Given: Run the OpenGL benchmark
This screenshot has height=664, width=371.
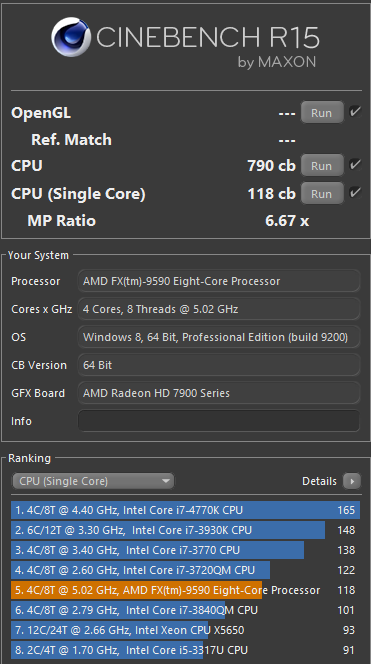Looking at the screenshot, I should click(x=322, y=112).
